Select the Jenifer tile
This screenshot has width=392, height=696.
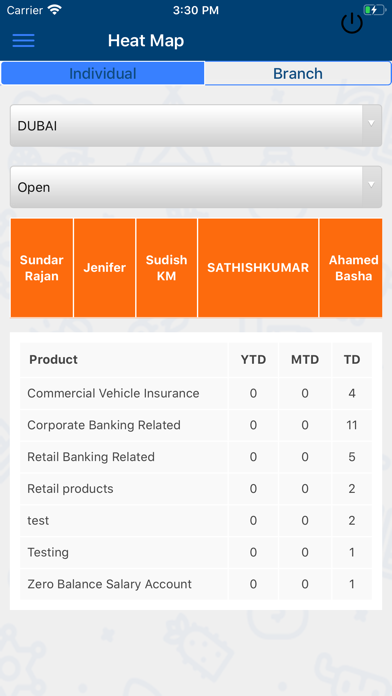(105, 268)
